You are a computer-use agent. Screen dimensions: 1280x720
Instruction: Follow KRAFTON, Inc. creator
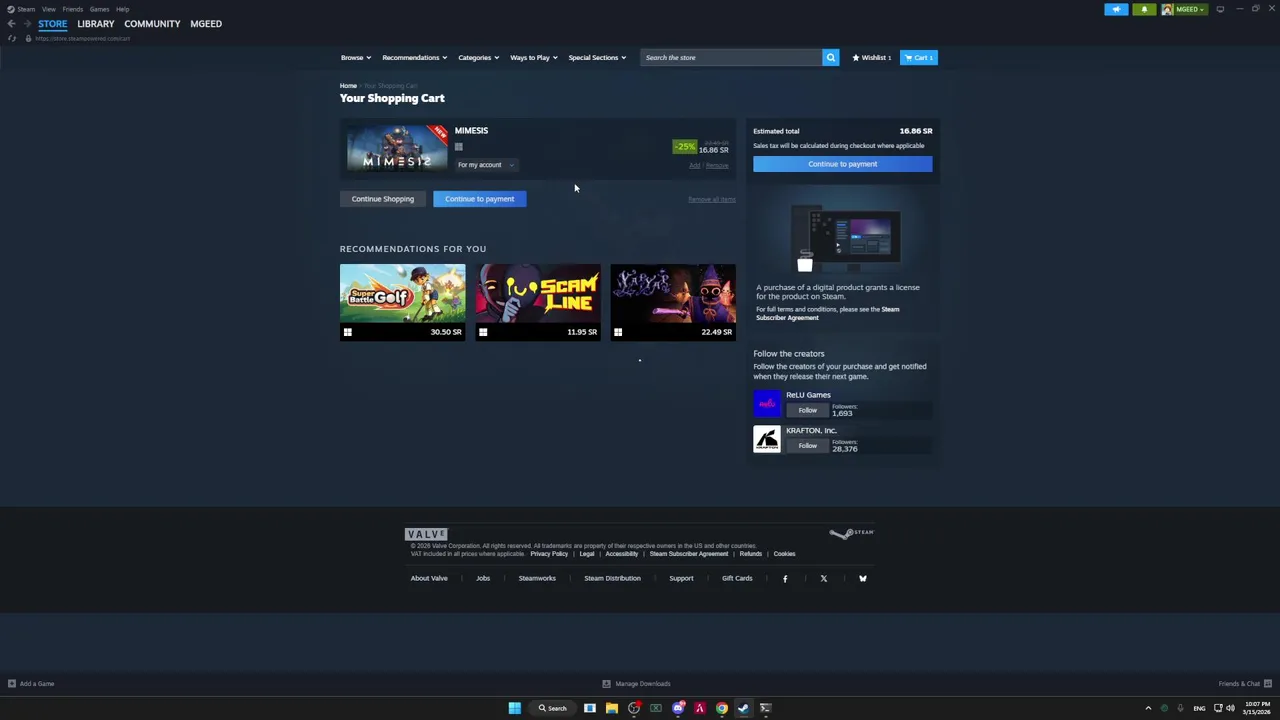(x=807, y=446)
